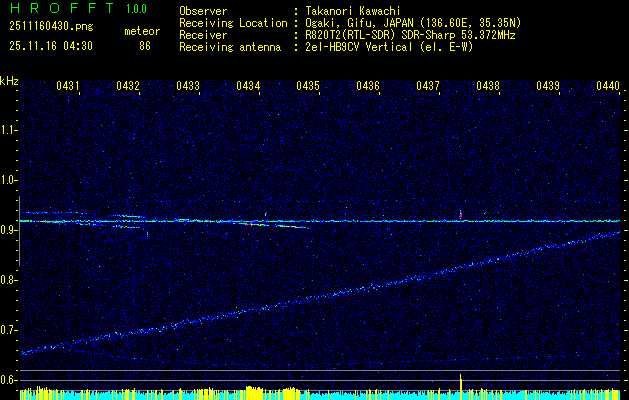Click the Receiver label
The width and height of the screenshot is (629, 400).
tap(203, 35)
